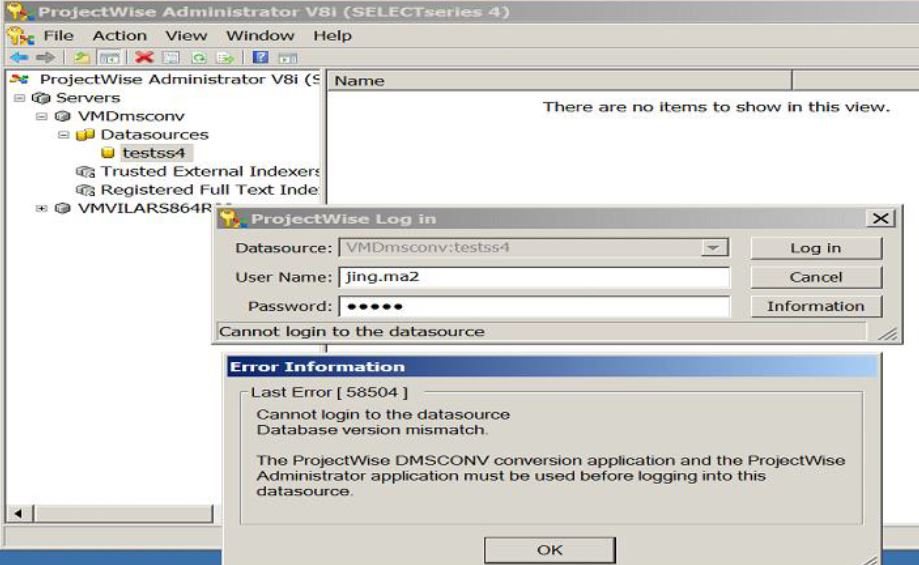Click the blue question mark Help icon
919x565 pixels.
[260, 57]
